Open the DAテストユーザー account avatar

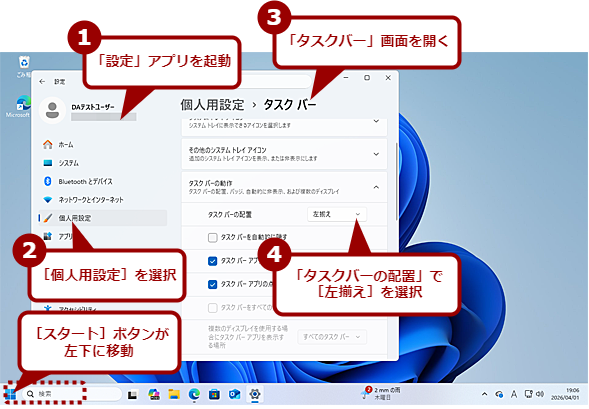point(52,110)
